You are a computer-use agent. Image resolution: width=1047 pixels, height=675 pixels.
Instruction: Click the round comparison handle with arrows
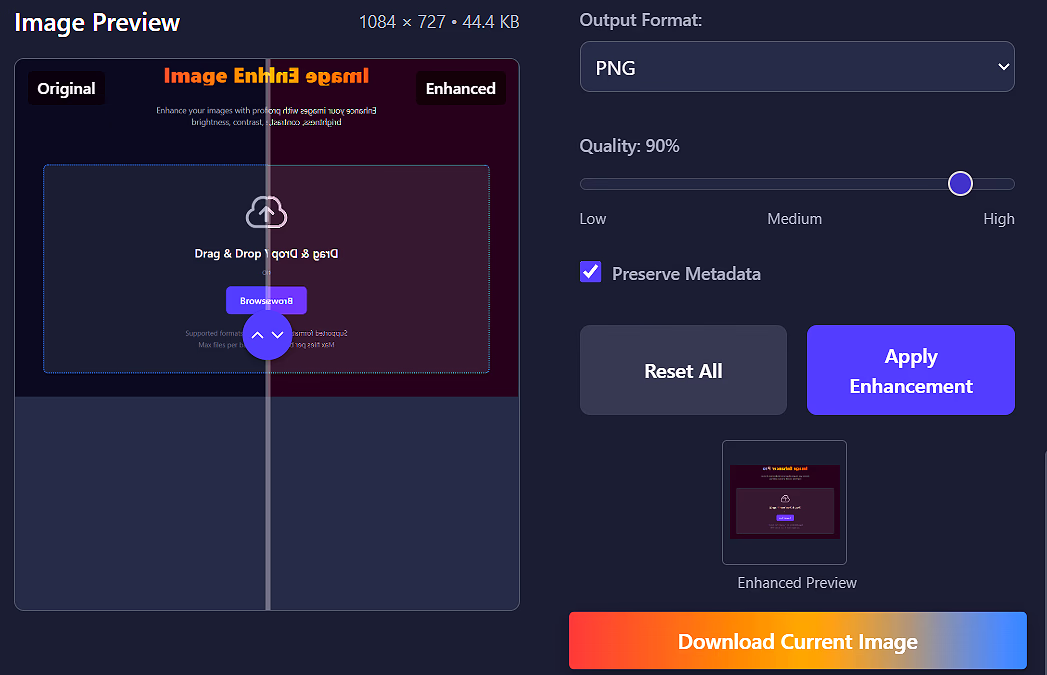pyautogui.click(x=267, y=335)
